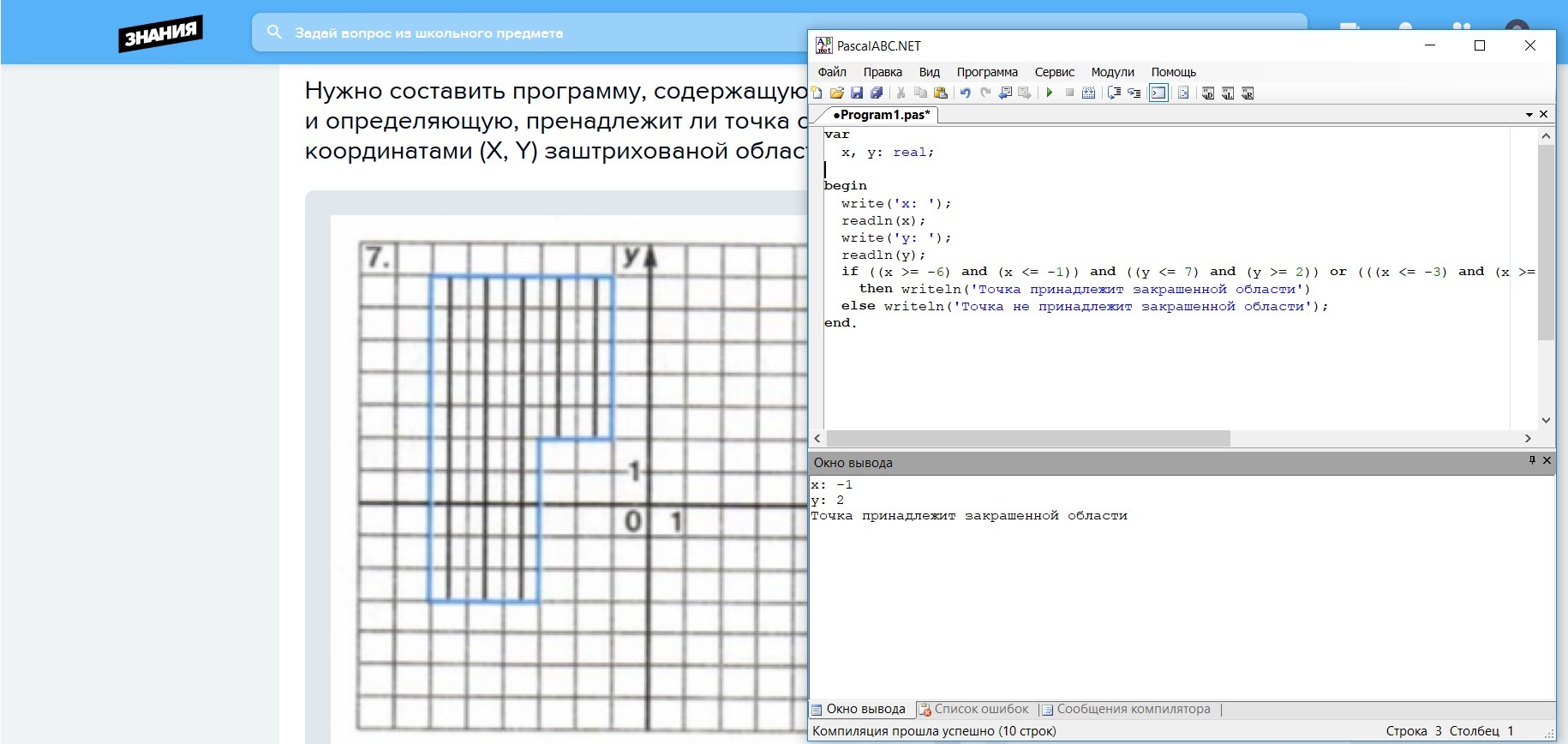Paste from clipboard using toolbar icon
The image size is (1568, 744).
click(941, 93)
